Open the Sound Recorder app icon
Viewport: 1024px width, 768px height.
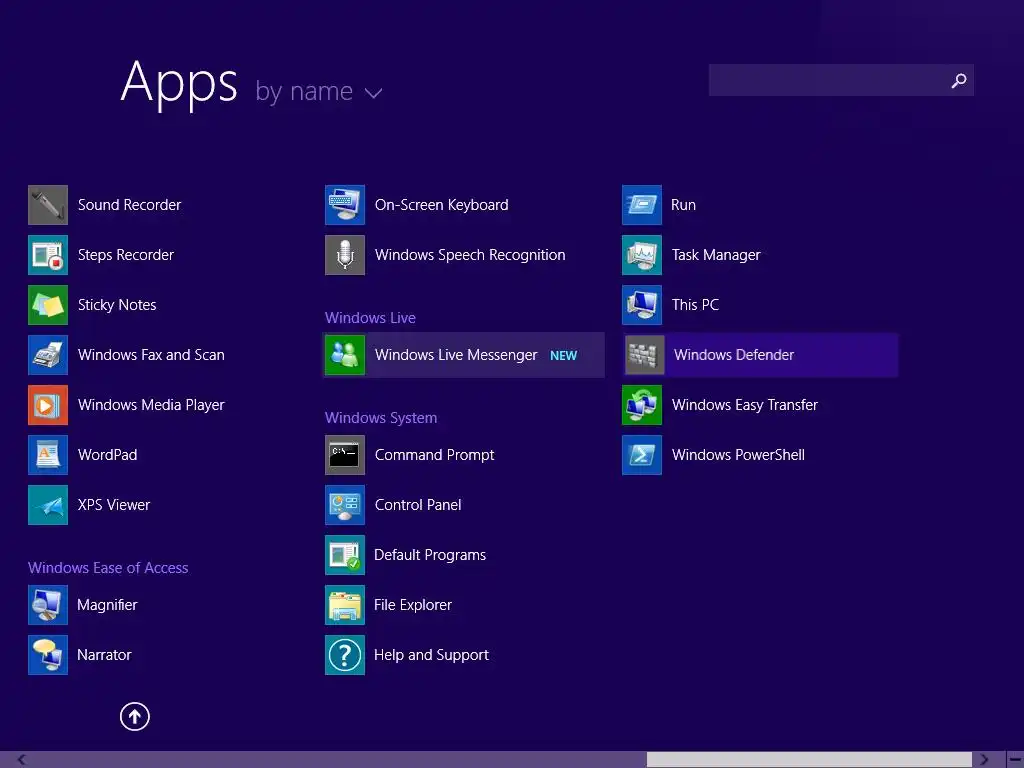point(48,205)
